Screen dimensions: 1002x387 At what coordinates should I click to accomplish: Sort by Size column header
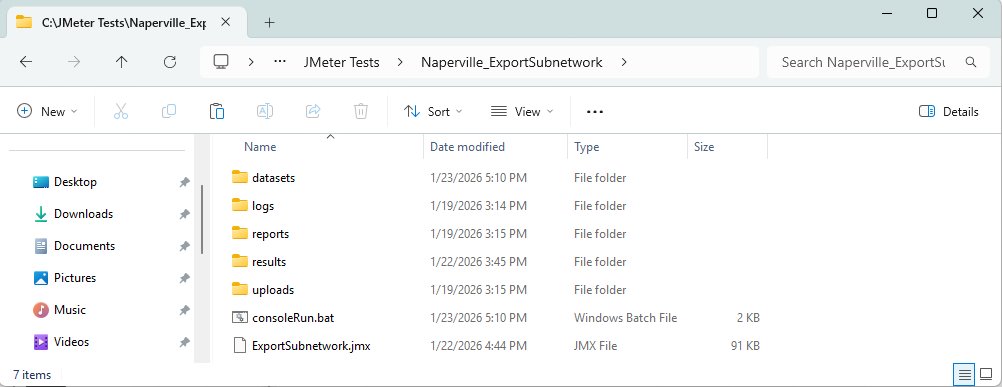(x=704, y=147)
